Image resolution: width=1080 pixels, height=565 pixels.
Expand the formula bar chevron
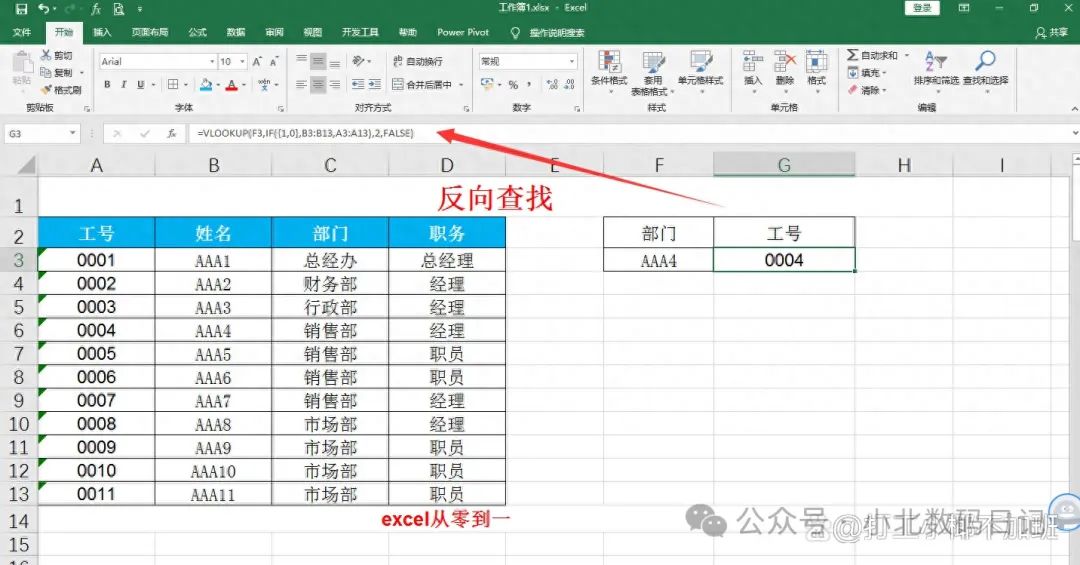pos(1074,132)
